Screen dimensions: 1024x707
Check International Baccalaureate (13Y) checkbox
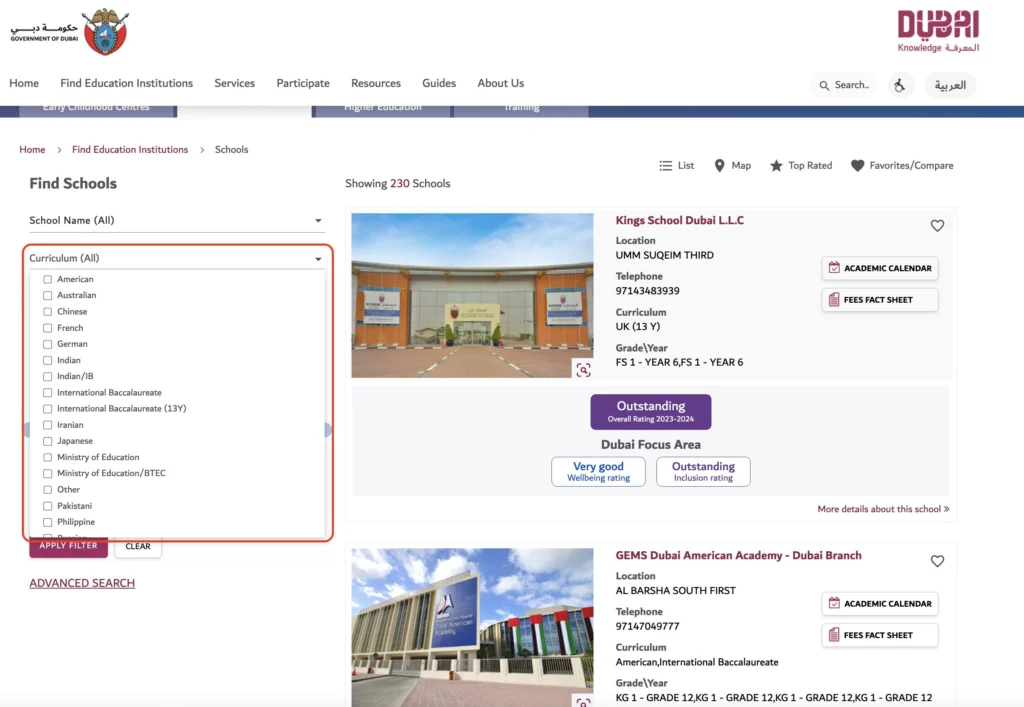[48, 409]
